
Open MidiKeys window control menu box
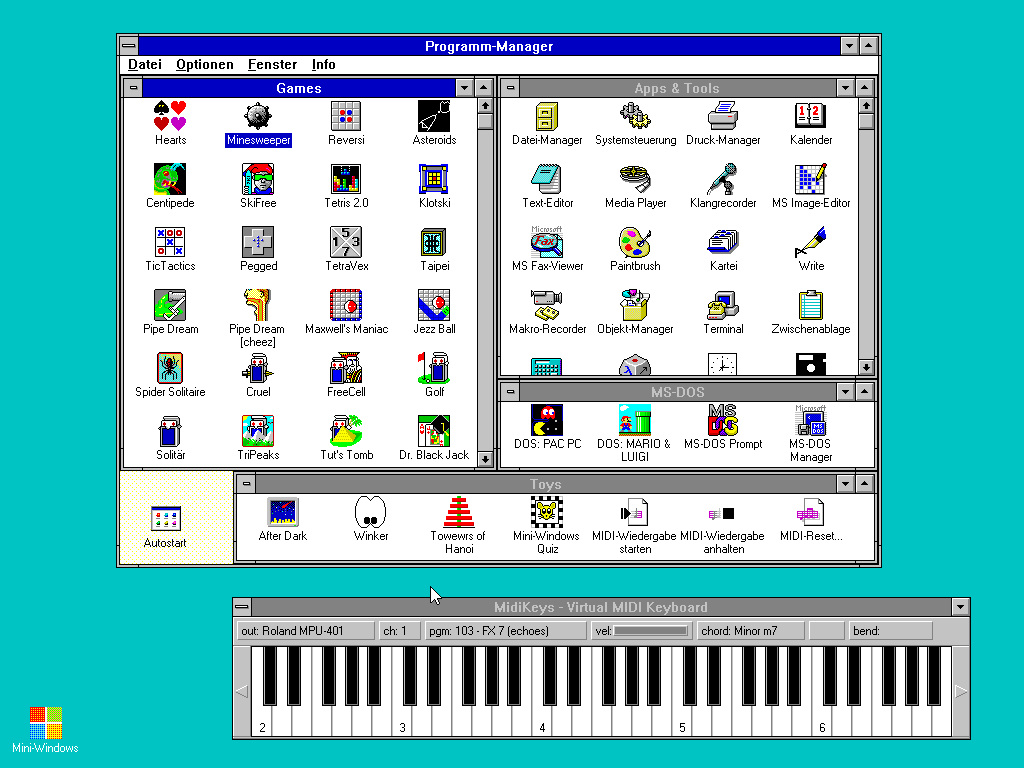coord(242,607)
